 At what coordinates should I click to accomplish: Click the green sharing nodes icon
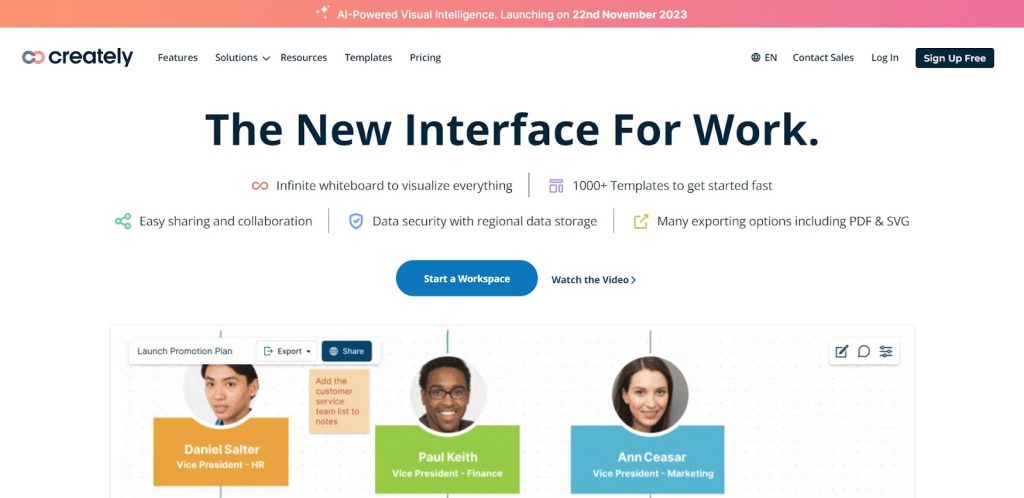123,221
